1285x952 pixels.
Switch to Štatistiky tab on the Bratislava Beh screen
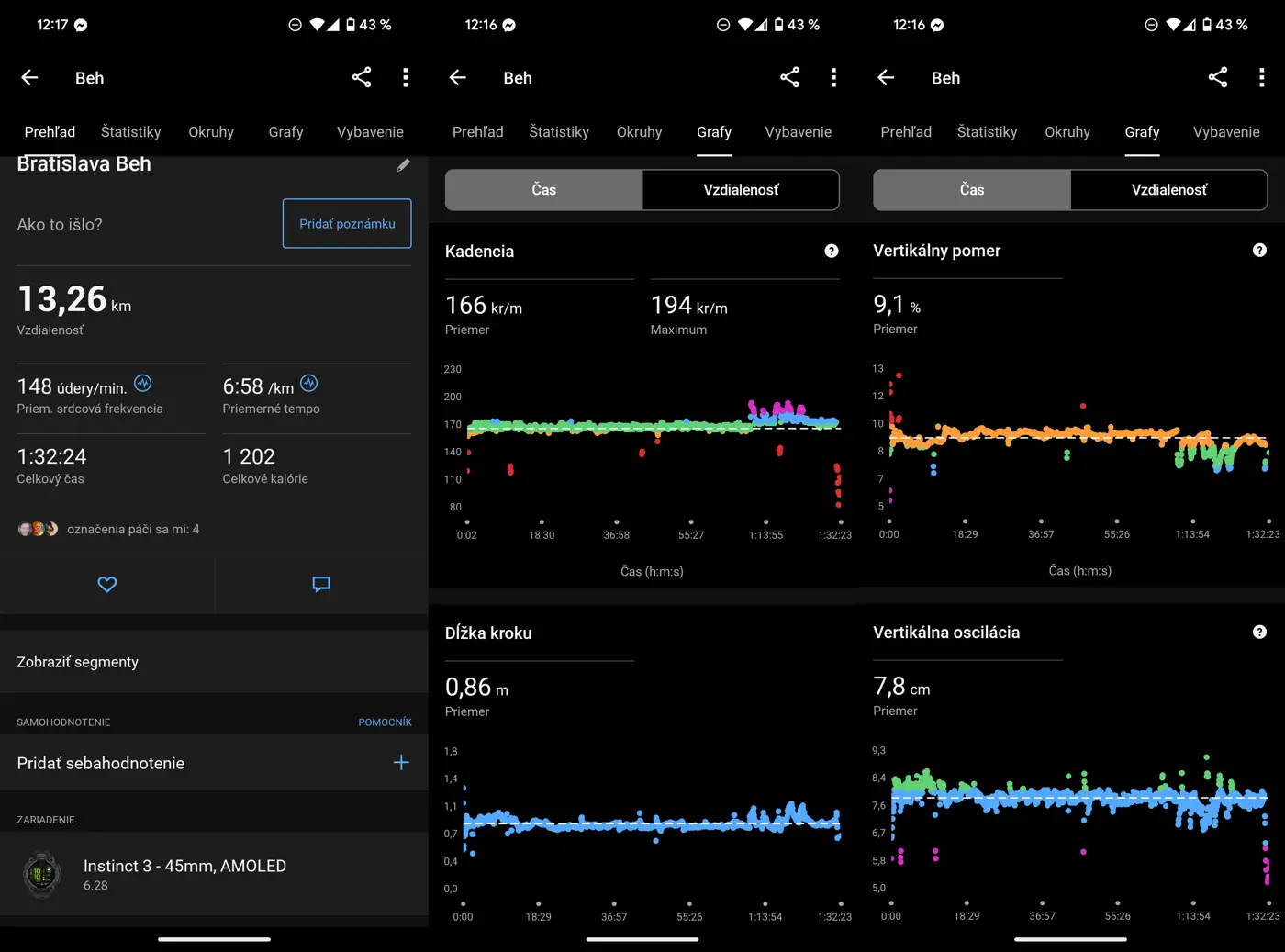pos(131,132)
